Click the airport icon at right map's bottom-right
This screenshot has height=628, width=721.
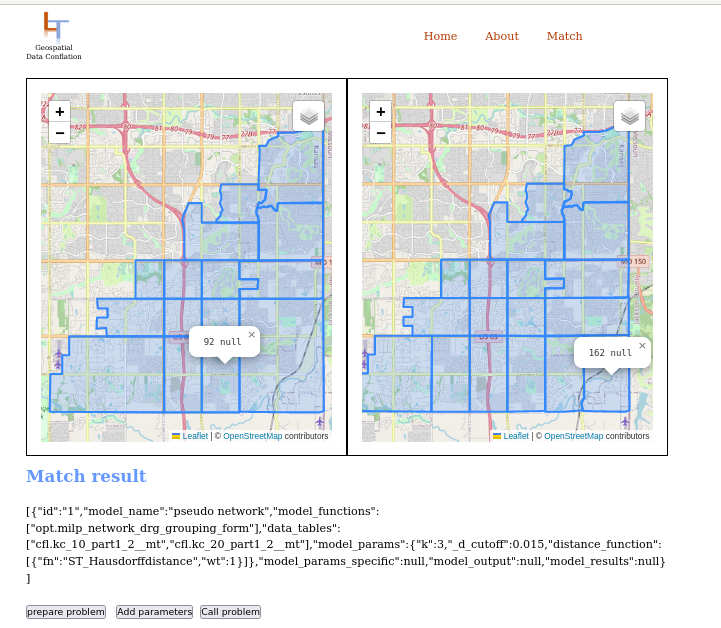(x=625, y=421)
